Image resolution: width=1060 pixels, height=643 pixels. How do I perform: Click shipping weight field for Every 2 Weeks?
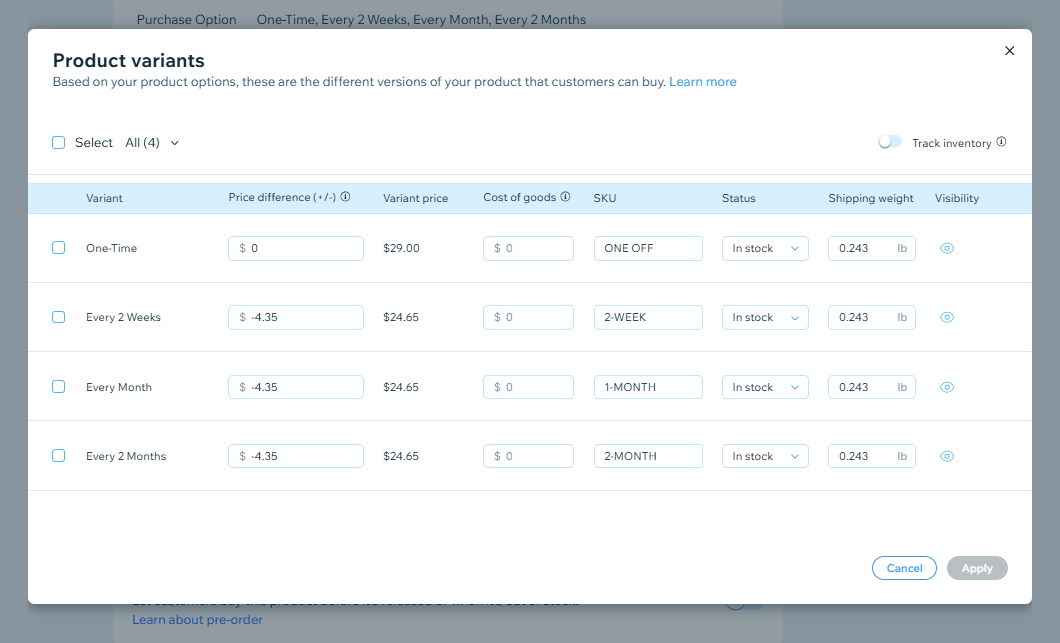pyautogui.click(x=872, y=317)
